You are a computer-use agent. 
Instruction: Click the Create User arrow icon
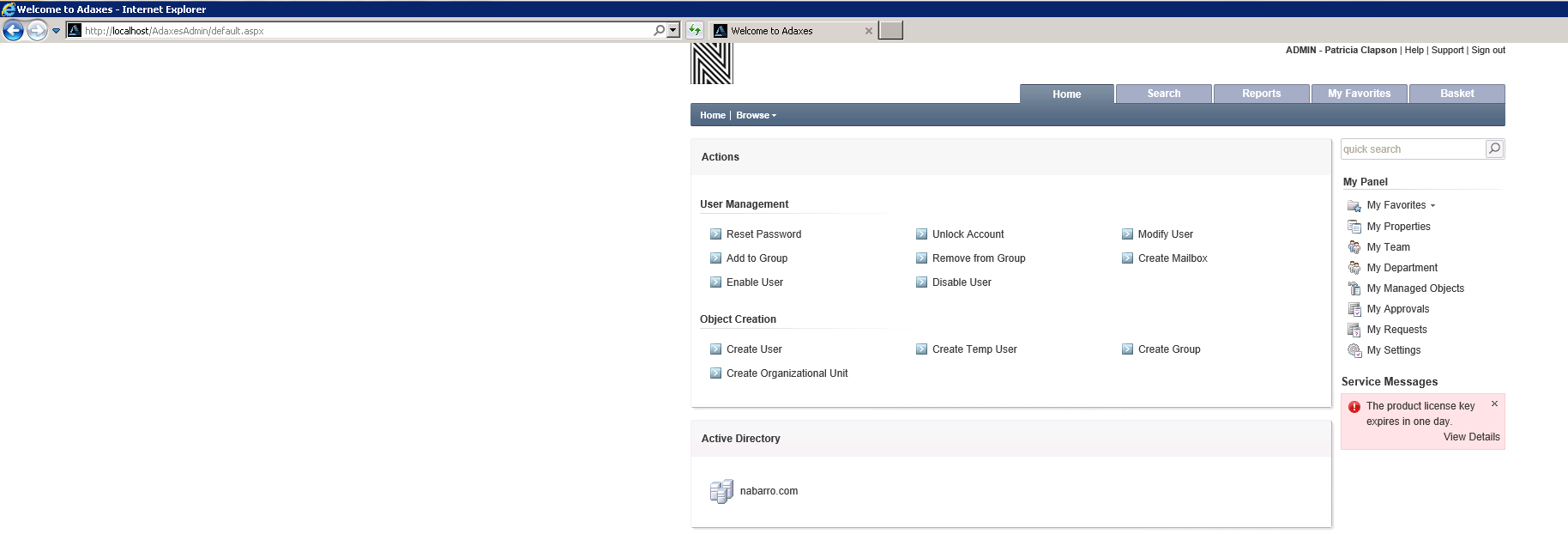[715, 349]
